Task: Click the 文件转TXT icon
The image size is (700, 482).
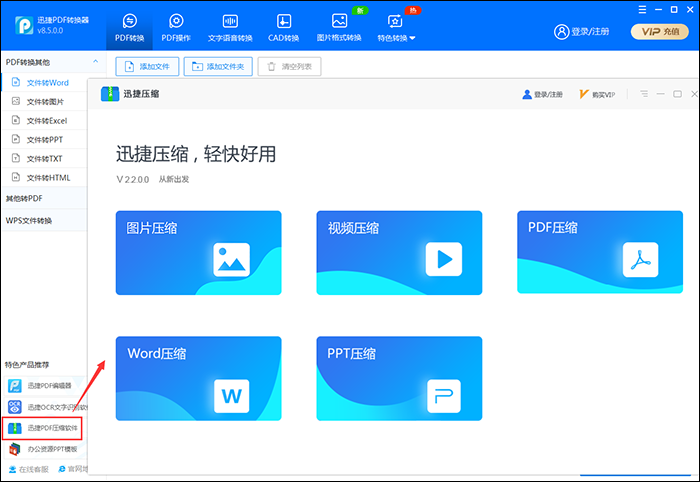Action: pos(16,158)
